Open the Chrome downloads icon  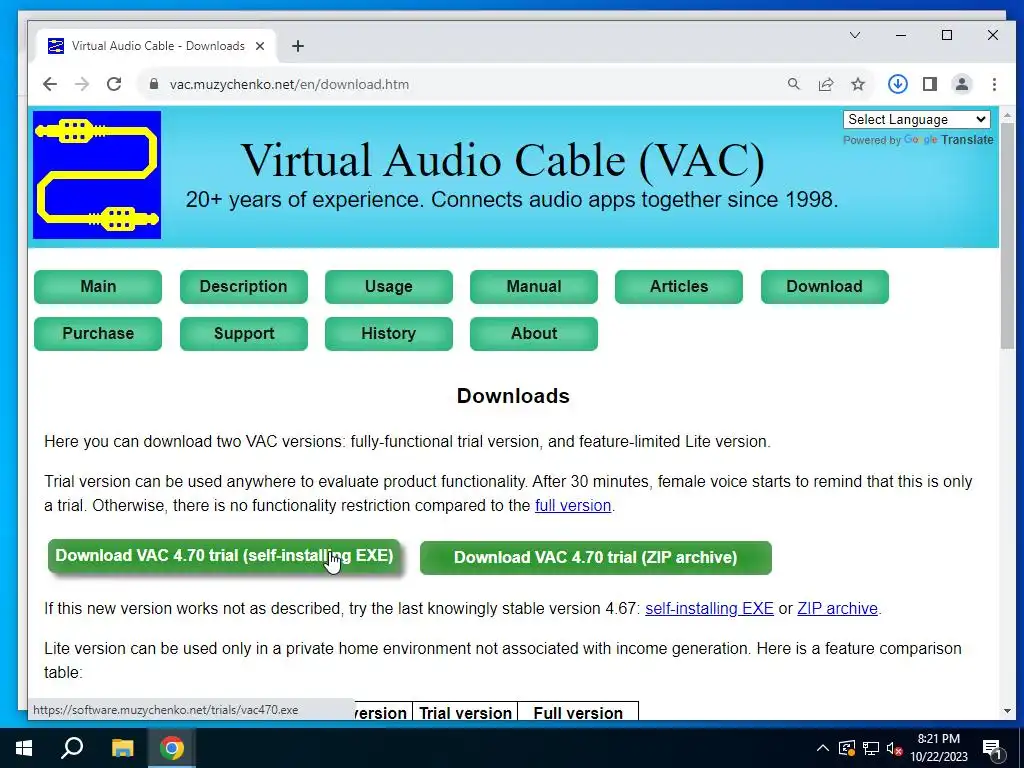point(898,84)
